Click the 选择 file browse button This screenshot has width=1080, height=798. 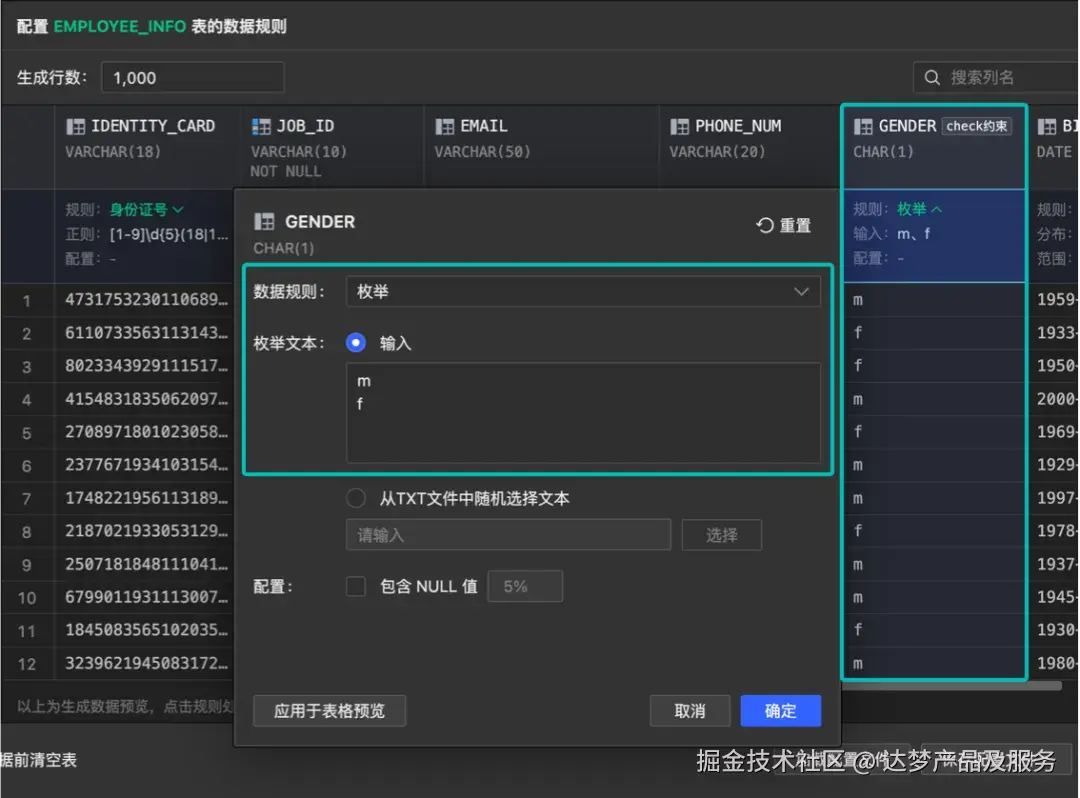coord(721,535)
